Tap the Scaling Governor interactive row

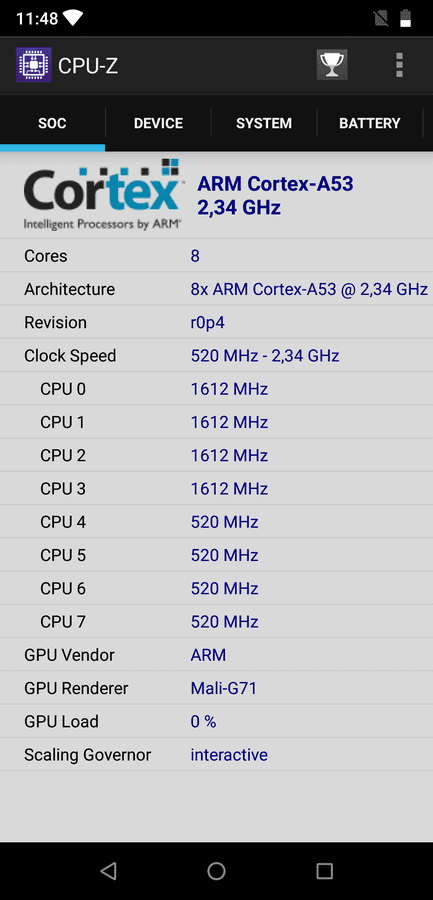click(x=216, y=754)
